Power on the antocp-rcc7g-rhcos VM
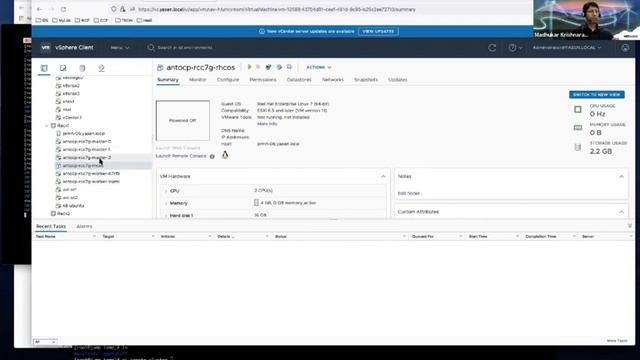This screenshot has height=360, width=640. [x=249, y=67]
